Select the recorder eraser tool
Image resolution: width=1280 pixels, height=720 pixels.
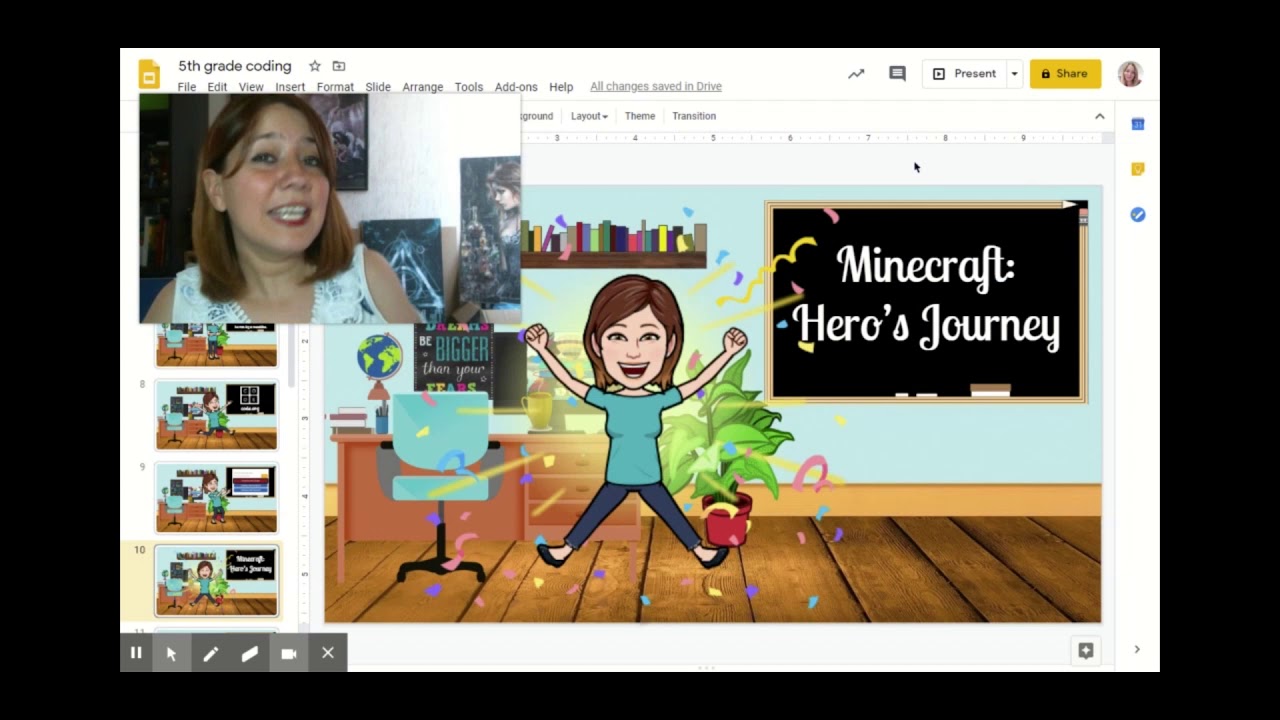[x=249, y=653]
